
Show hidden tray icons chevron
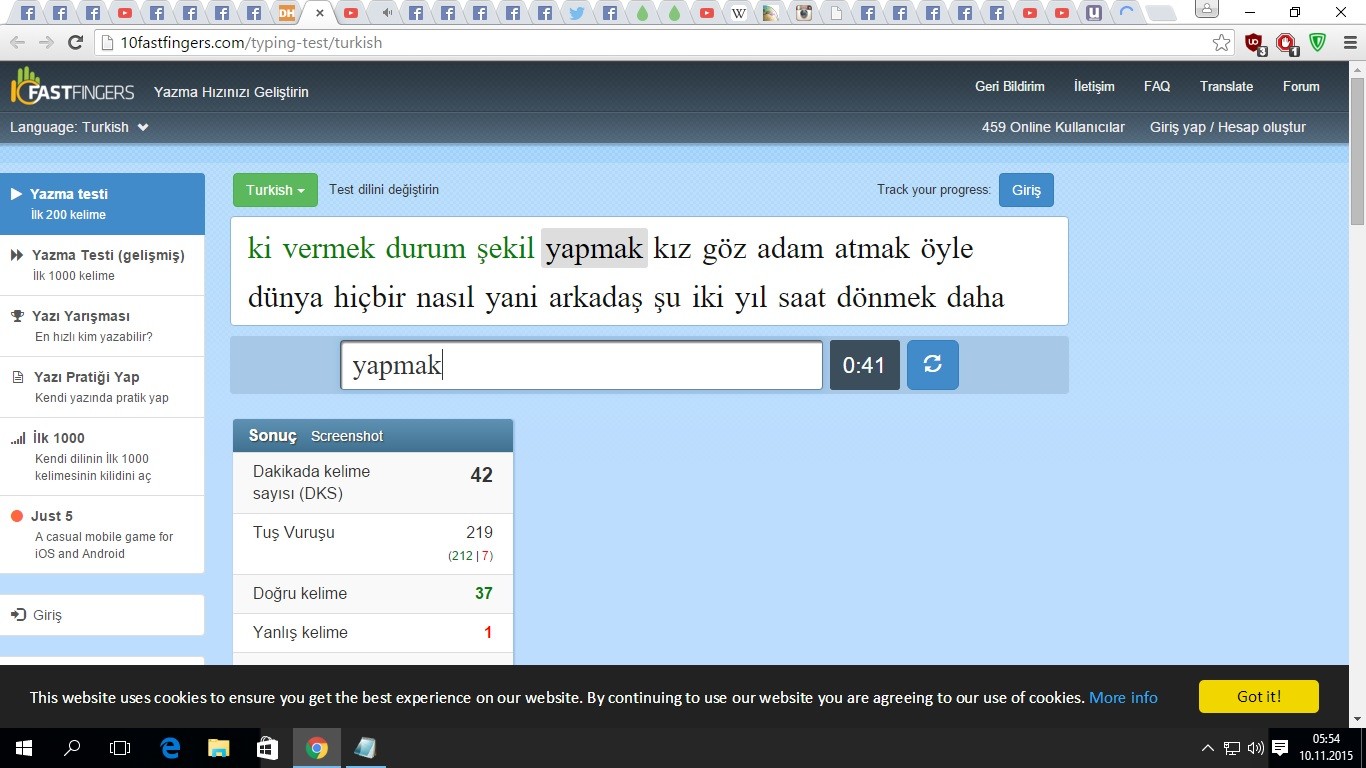point(1208,747)
